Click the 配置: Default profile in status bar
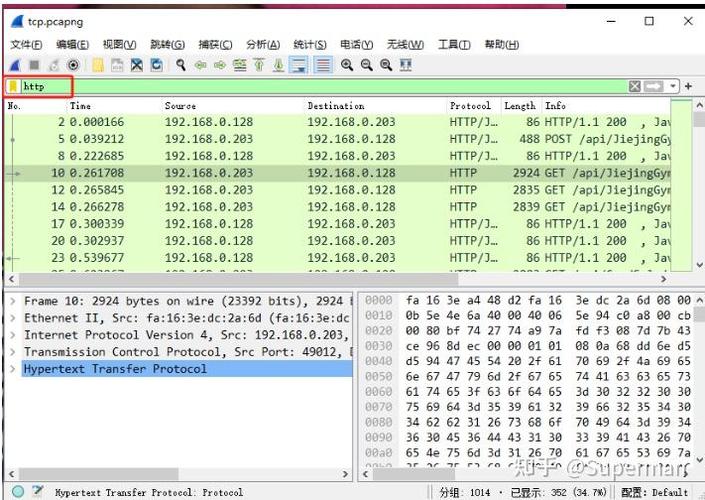Viewport: 705px width, 500px height. point(654,492)
